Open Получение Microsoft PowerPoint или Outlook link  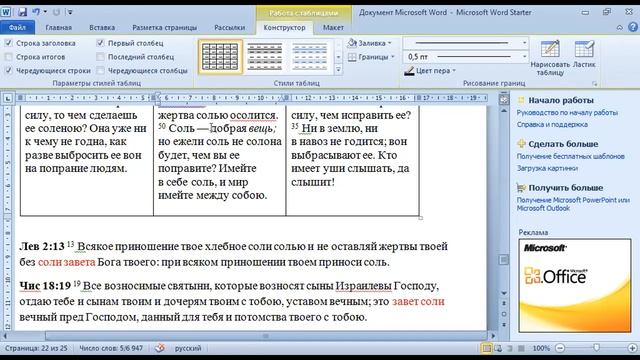coord(573,204)
